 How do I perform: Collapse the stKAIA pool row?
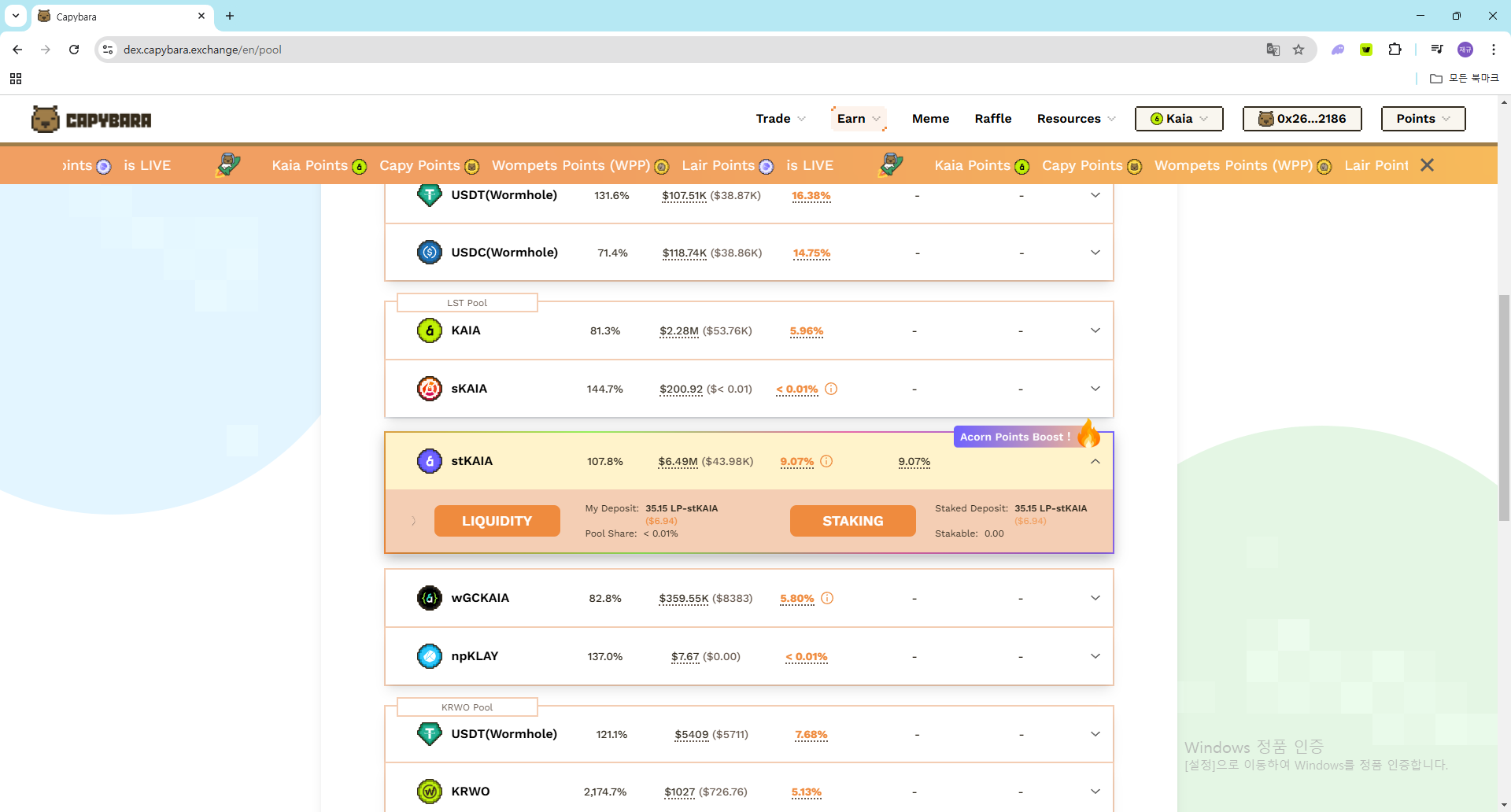pos(1095,461)
